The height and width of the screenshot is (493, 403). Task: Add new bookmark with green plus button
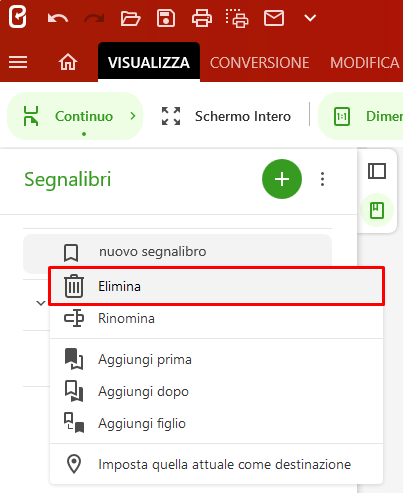pyautogui.click(x=282, y=179)
